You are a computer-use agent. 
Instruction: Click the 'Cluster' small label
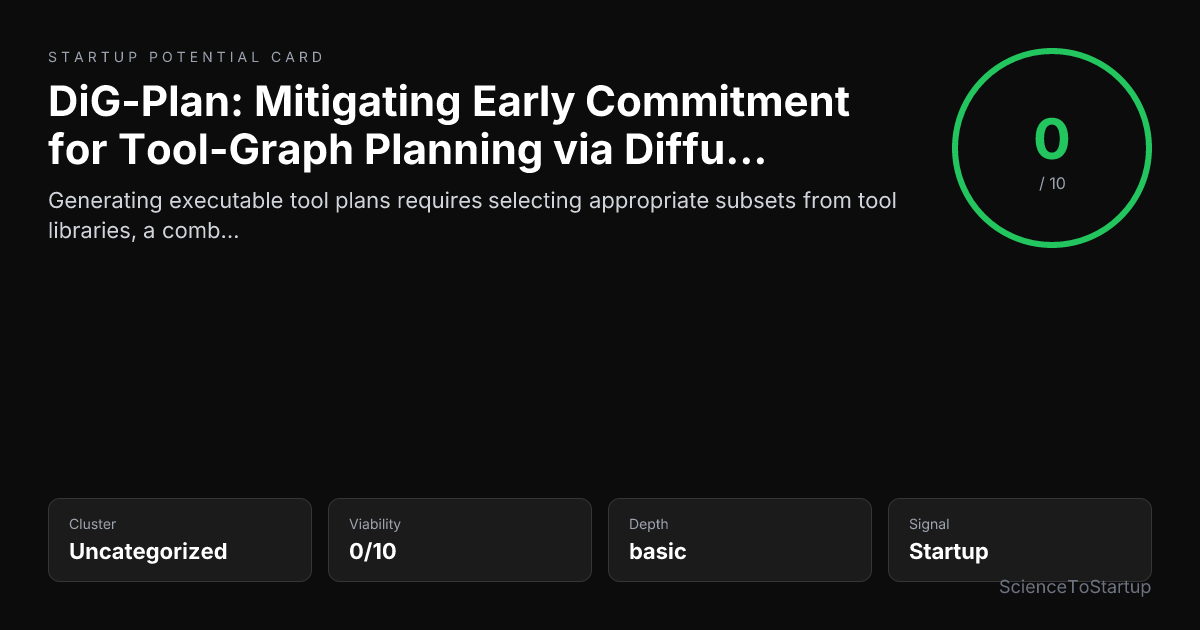pyautogui.click(x=93, y=524)
